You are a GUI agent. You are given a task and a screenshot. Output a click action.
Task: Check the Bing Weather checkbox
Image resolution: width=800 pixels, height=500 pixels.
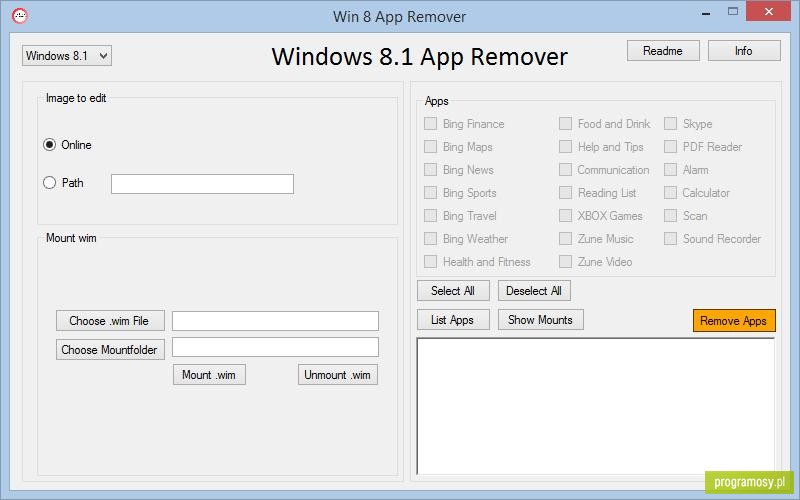click(x=430, y=238)
